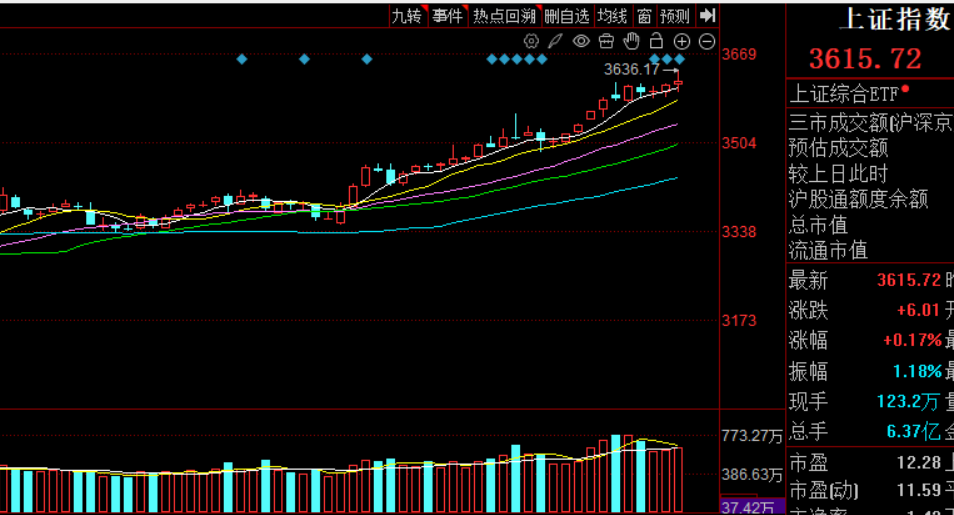
Task: Click the 上证指数 title
Action: click(896, 19)
